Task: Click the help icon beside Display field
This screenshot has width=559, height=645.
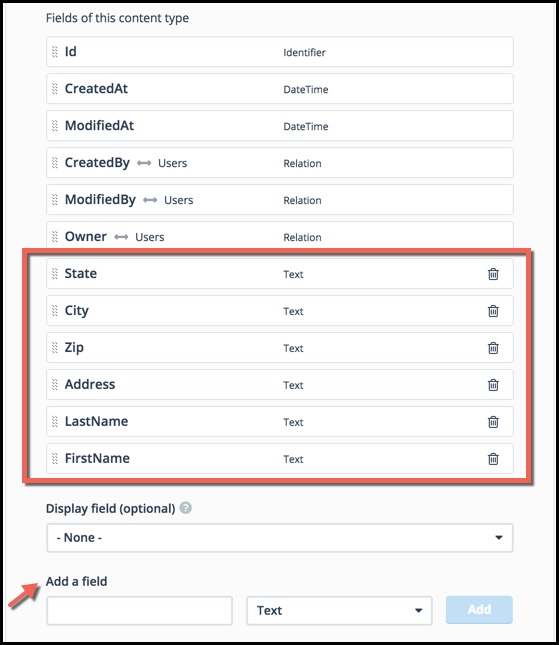Action: [186, 508]
